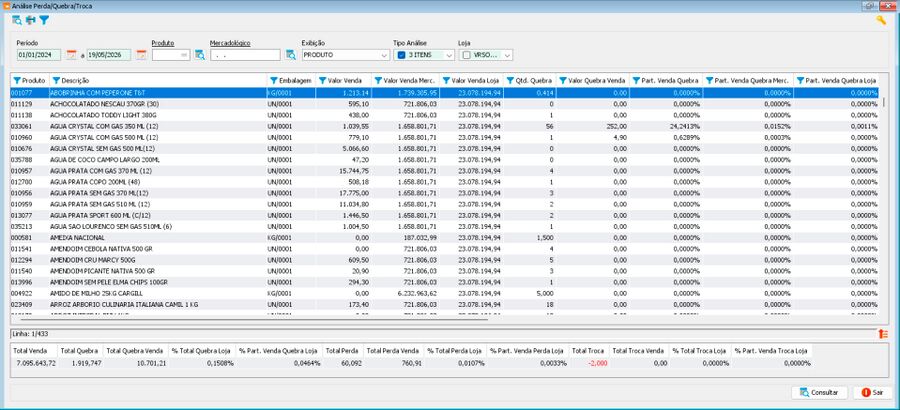Click filter funnel on Valor Venda column
Screen dimensions: 900x410
323,81
